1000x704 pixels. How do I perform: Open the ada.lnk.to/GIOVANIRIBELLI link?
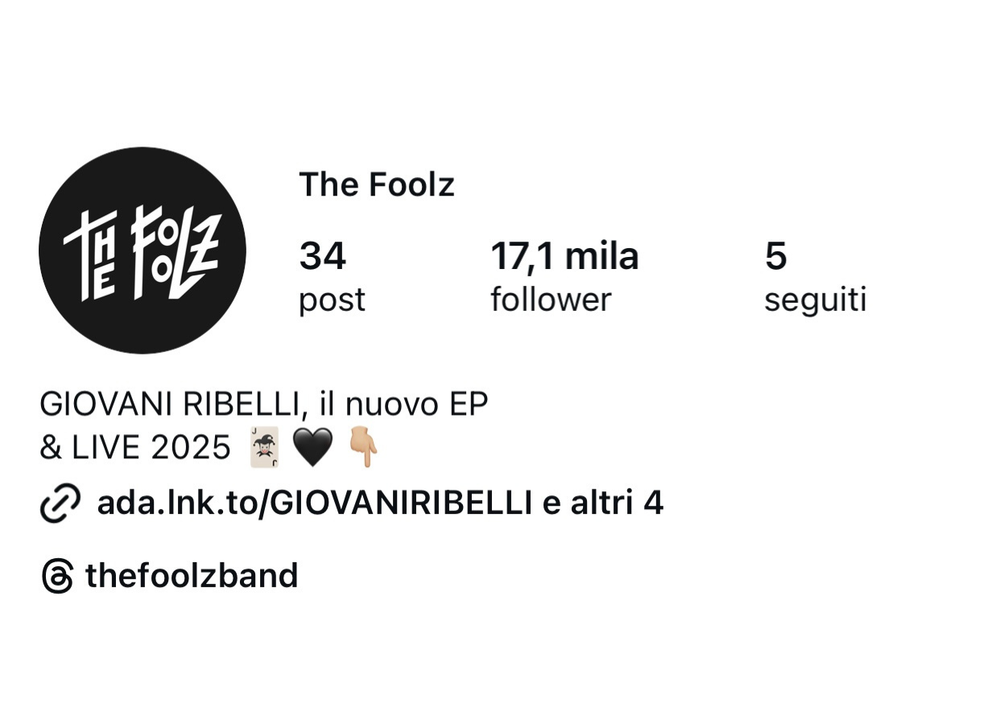[314, 502]
